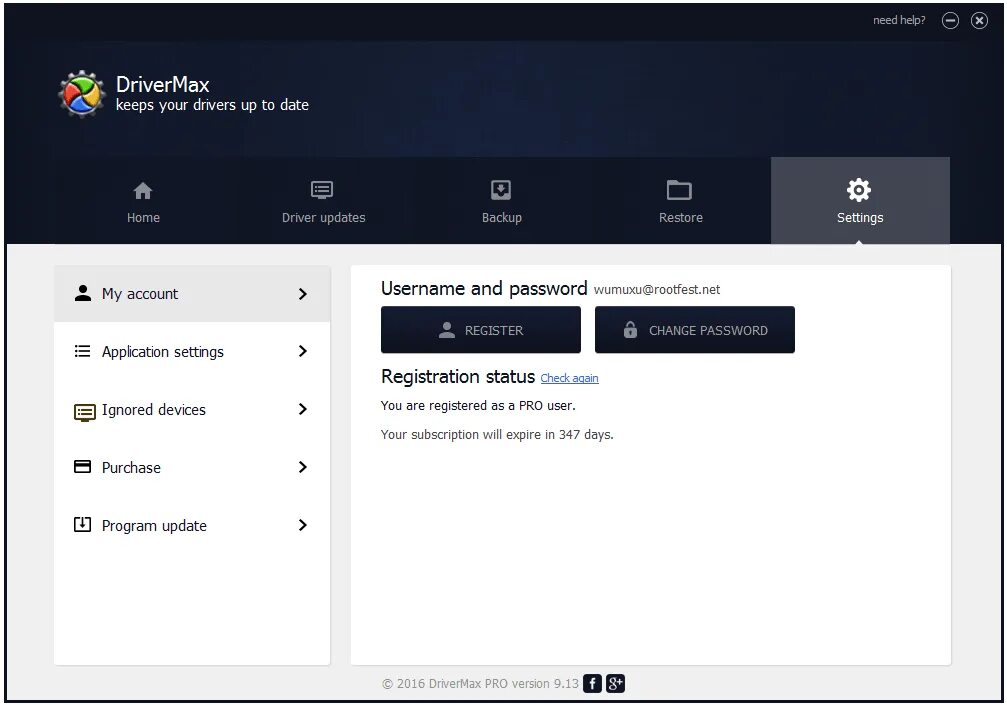Minimize the DriverMax window
This screenshot has height=705, width=1007.
click(950, 21)
